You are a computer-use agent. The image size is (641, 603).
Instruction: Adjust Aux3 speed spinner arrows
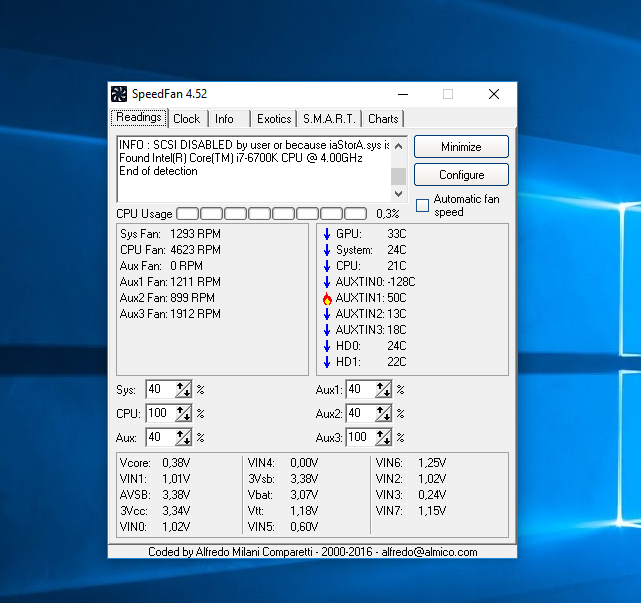click(384, 437)
